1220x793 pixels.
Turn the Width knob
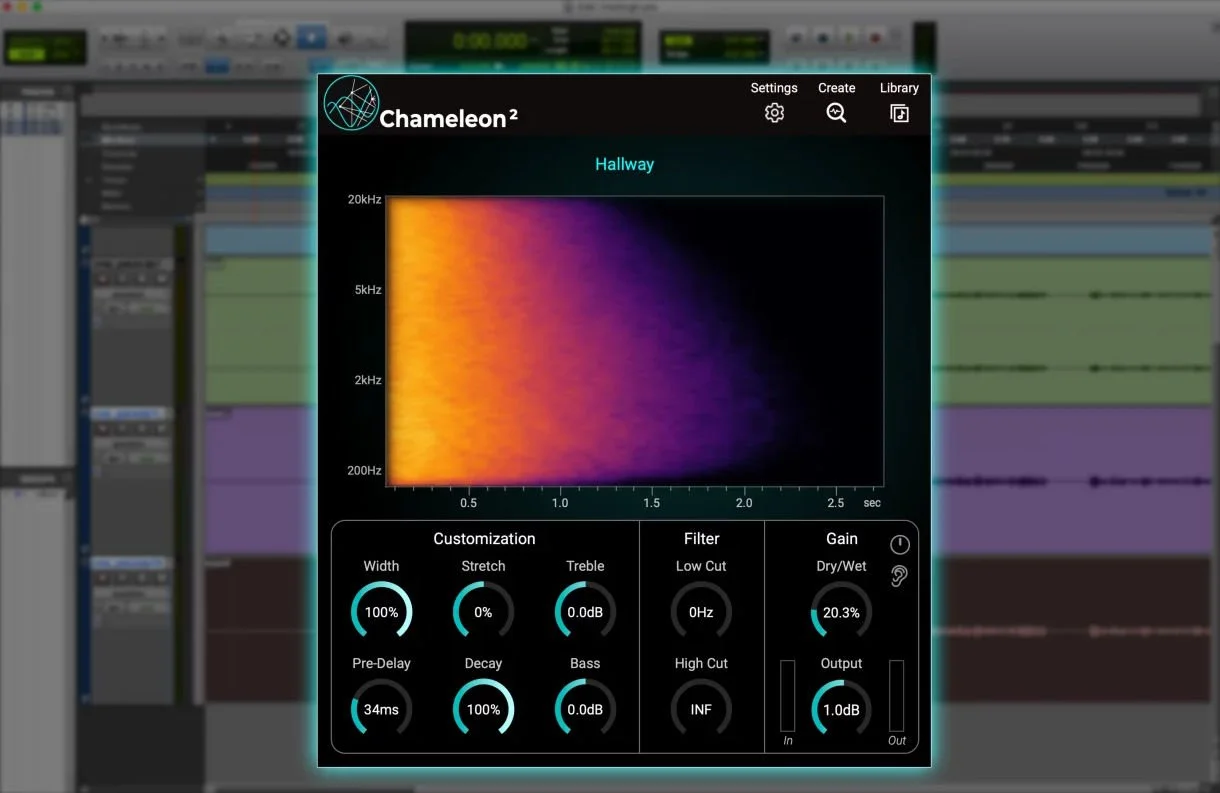(x=381, y=611)
